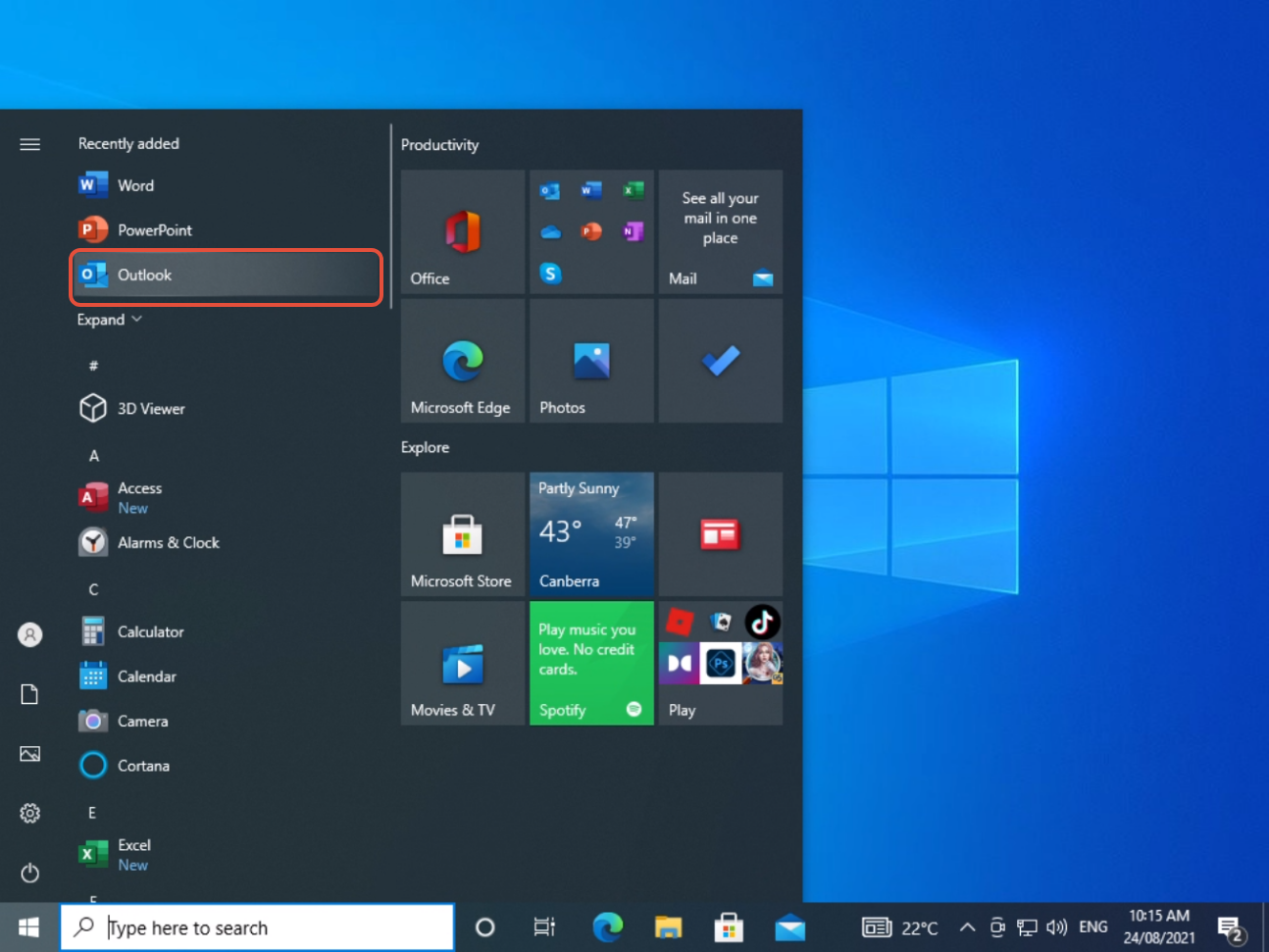Screen dimensions: 1269x952
Task: Open the 22°C weather widget
Action: [900, 927]
